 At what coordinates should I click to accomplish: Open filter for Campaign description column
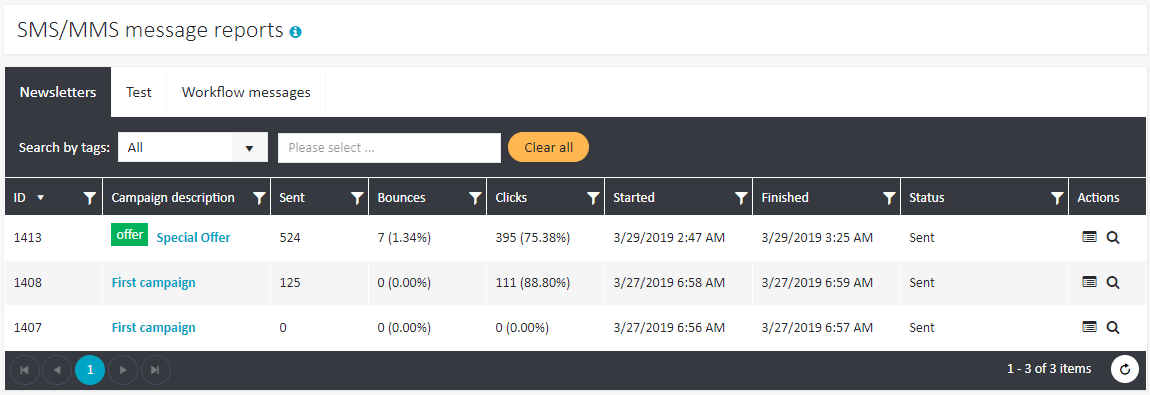258,198
